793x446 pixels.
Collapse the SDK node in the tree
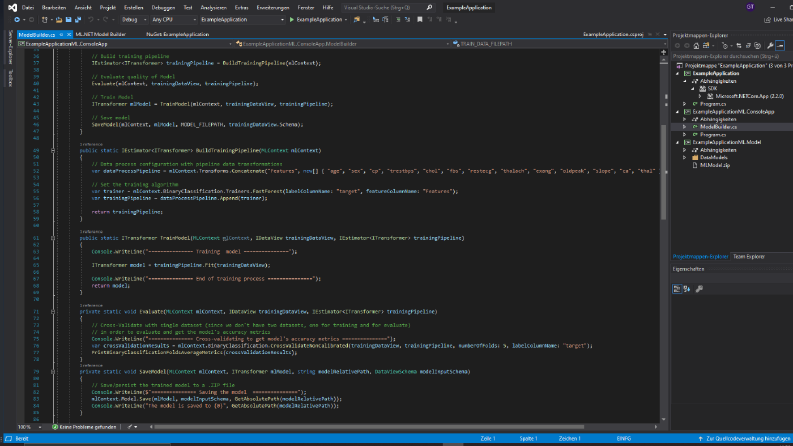pos(693,88)
